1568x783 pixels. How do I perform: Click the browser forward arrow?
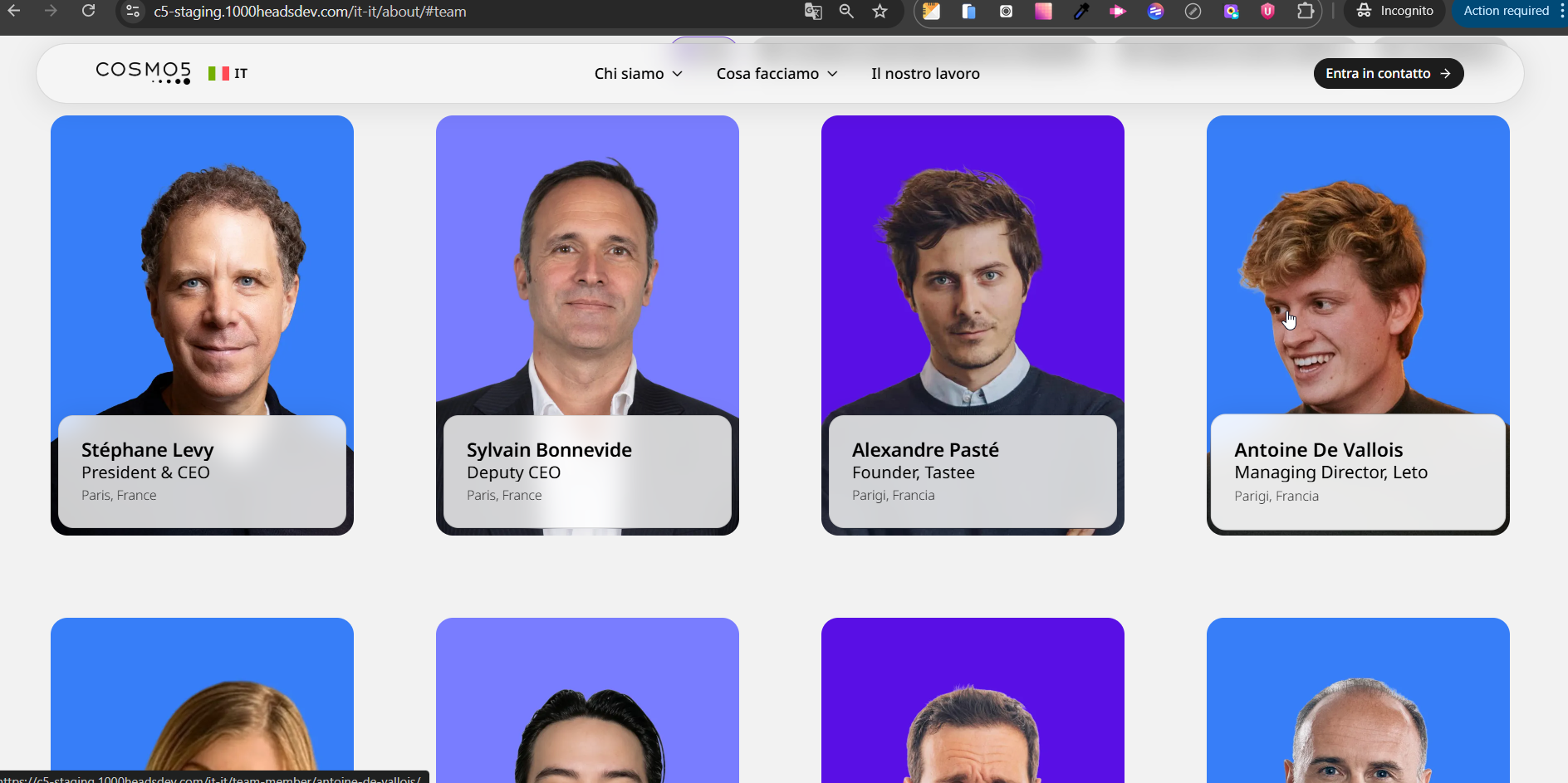(x=51, y=11)
